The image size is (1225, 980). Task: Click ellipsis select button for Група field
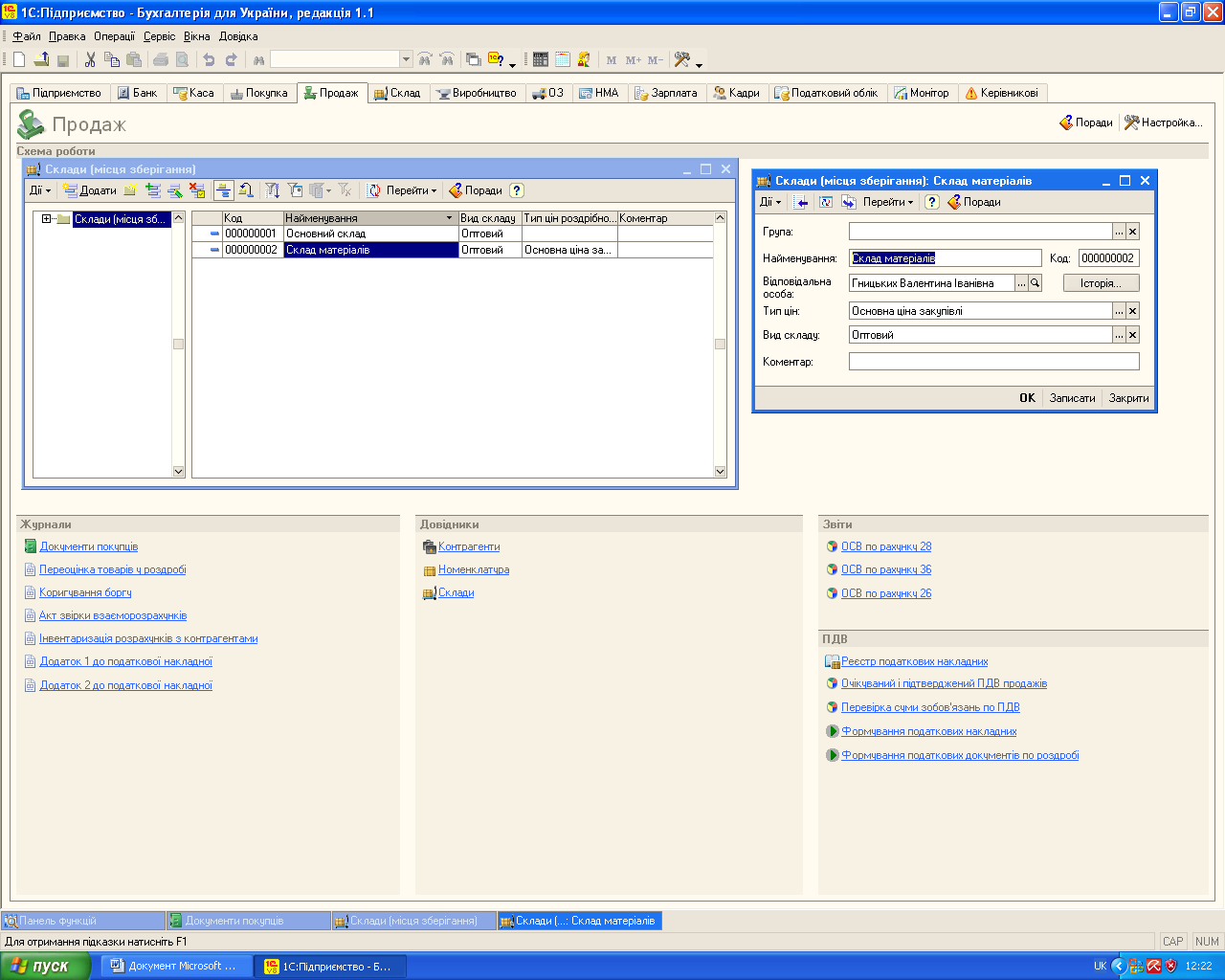(1119, 232)
